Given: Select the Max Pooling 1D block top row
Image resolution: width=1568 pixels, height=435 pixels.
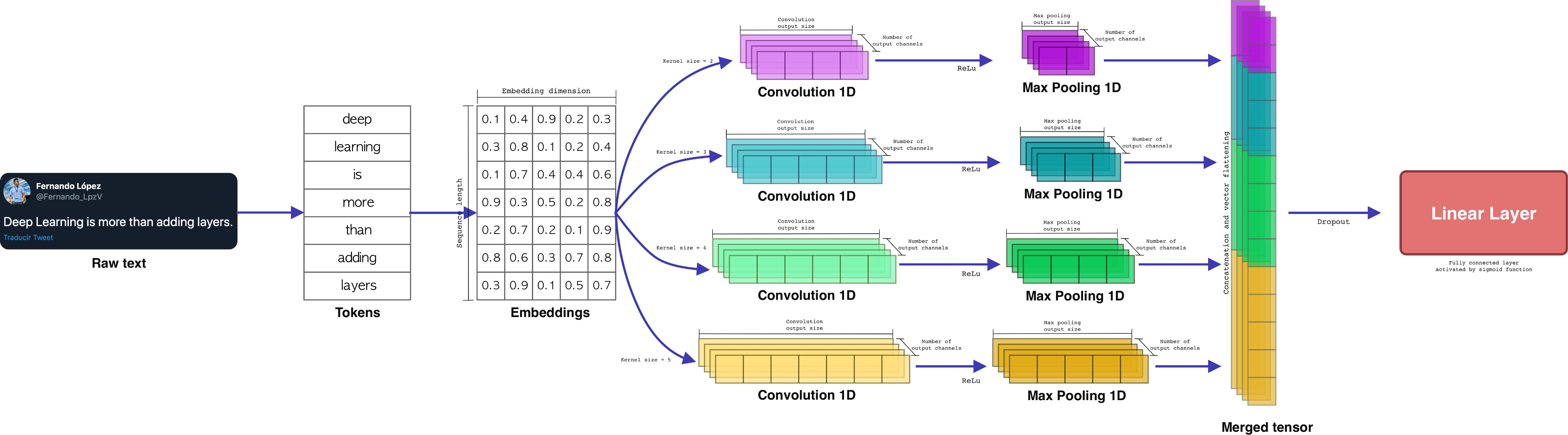Looking at the screenshot, I should click(1074, 75).
